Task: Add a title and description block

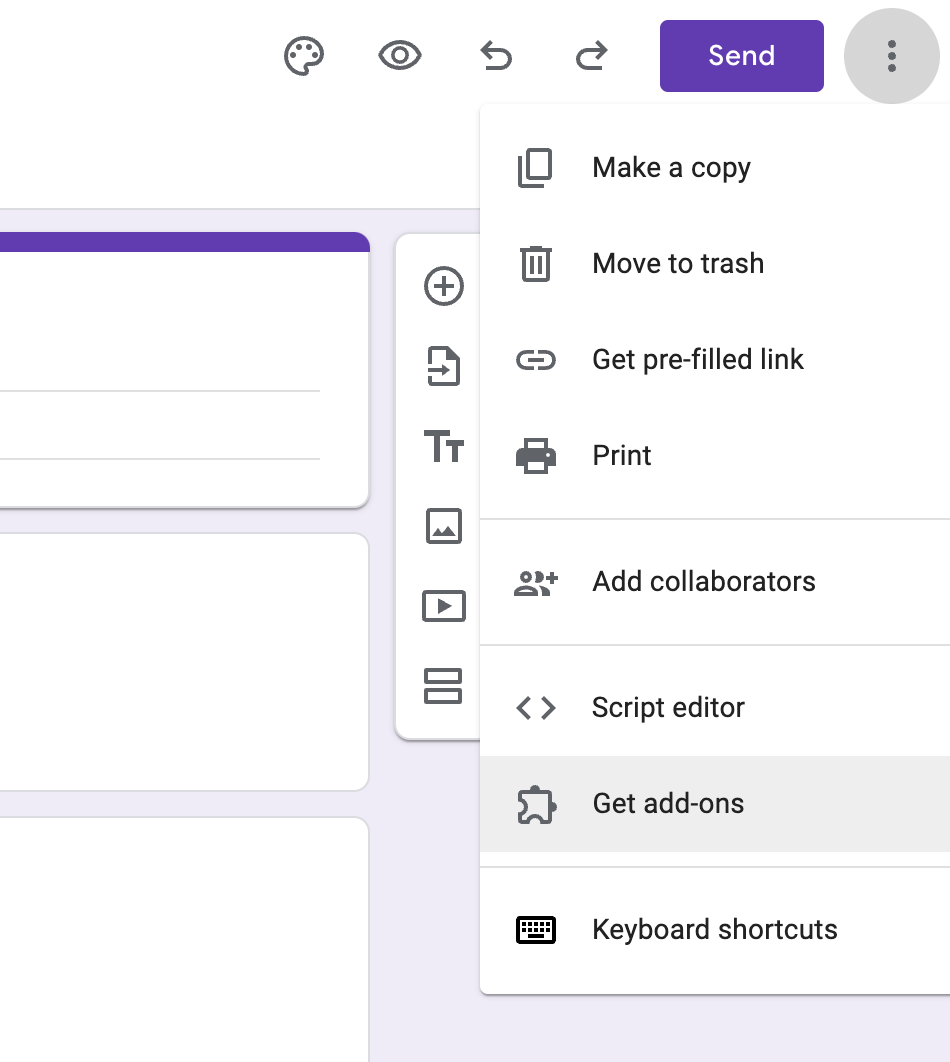Action: coord(444,446)
